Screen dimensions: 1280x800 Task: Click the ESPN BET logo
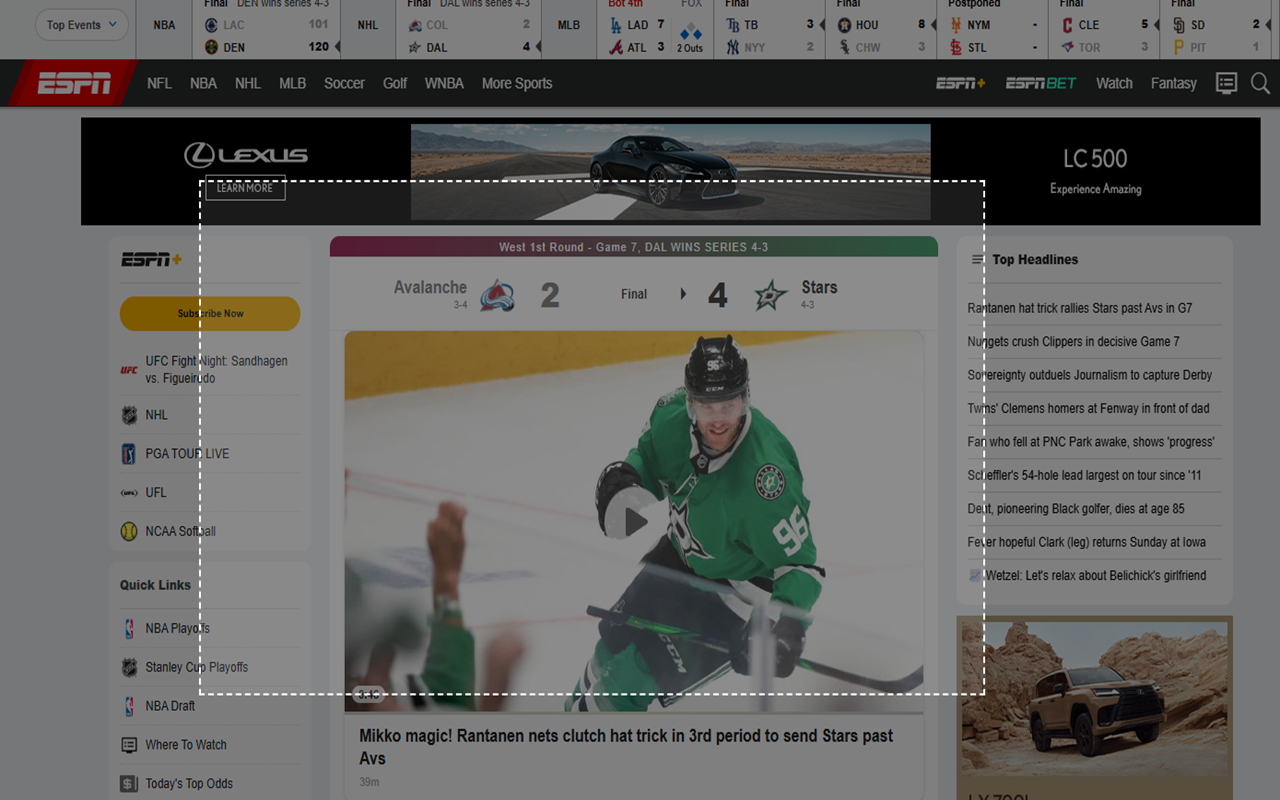[x=1041, y=84]
